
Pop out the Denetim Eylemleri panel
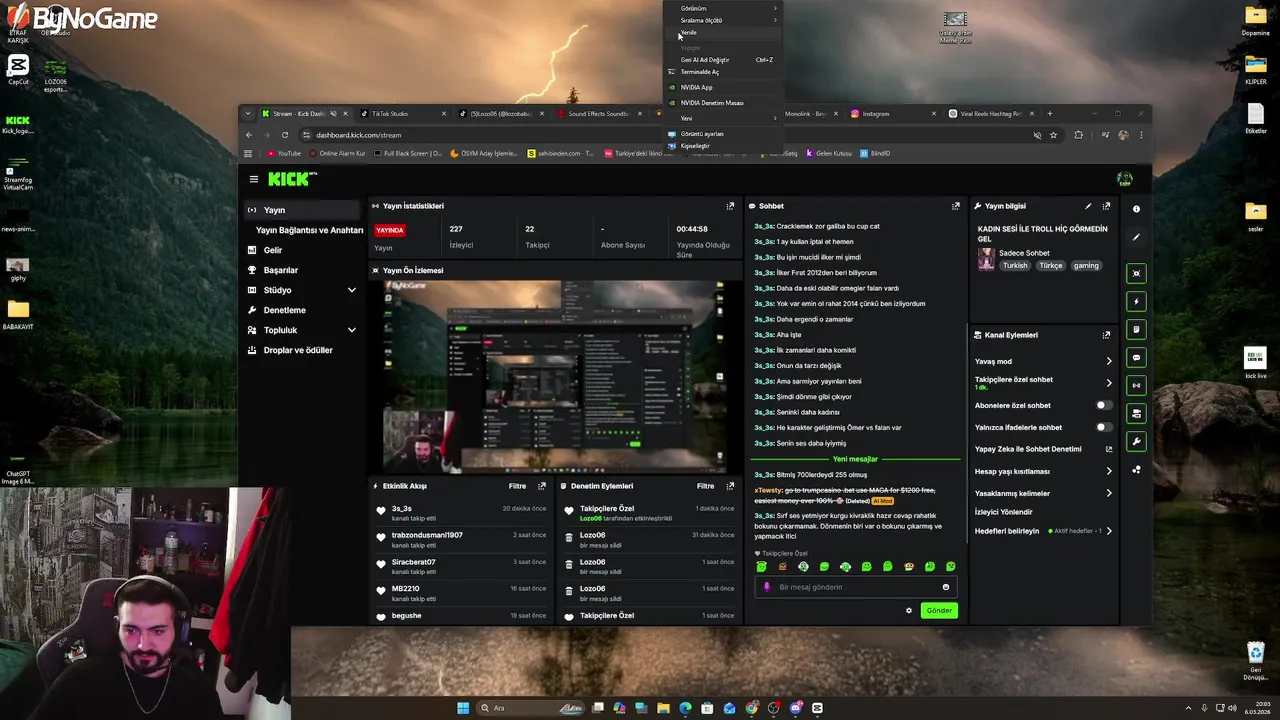pyautogui.click(x=730, y=486)
